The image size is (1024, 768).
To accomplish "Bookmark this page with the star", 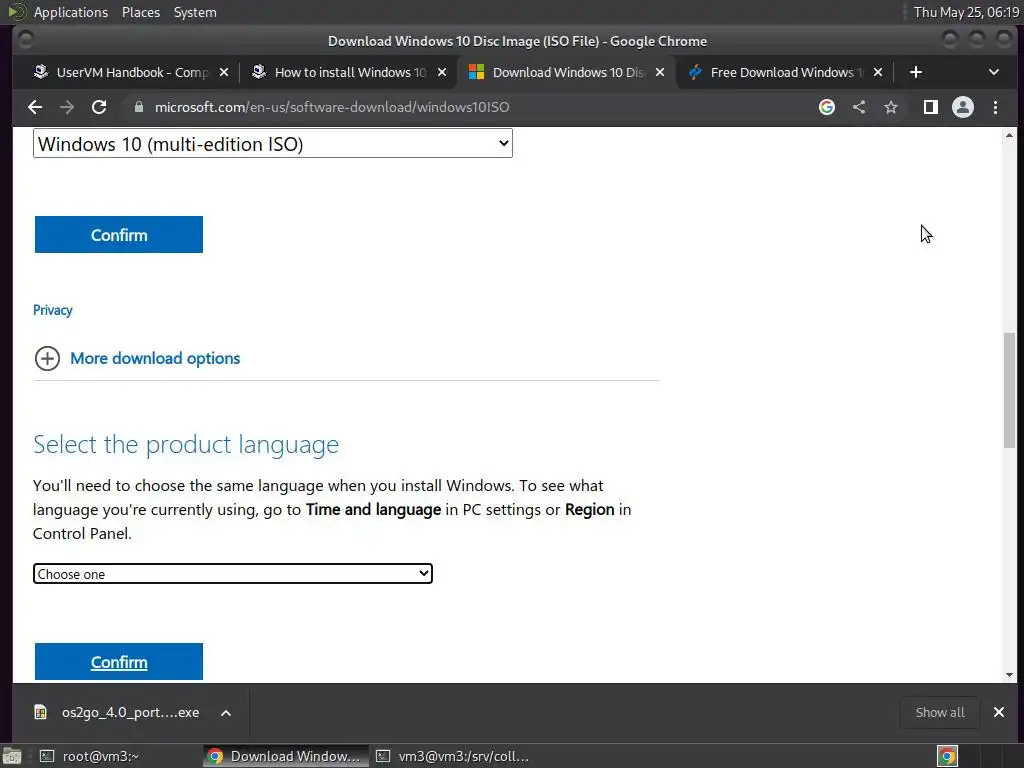I will (x=891, y=107).
